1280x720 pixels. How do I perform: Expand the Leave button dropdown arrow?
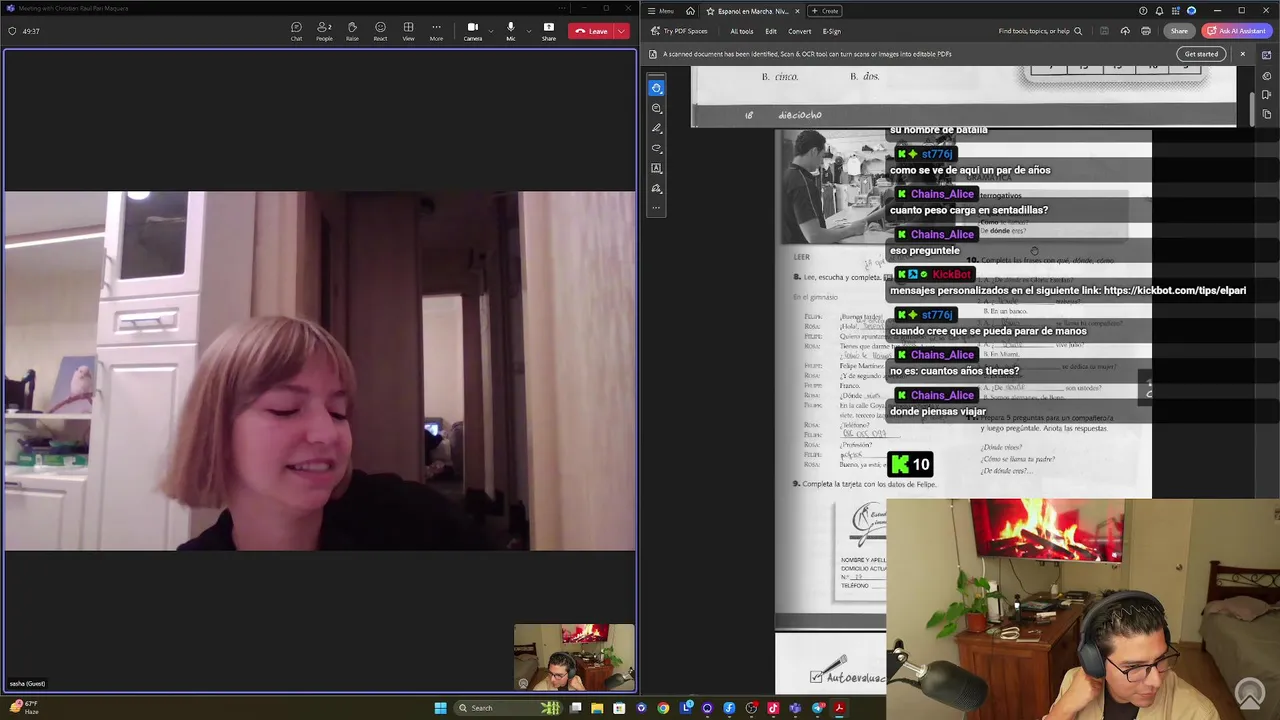622,31
